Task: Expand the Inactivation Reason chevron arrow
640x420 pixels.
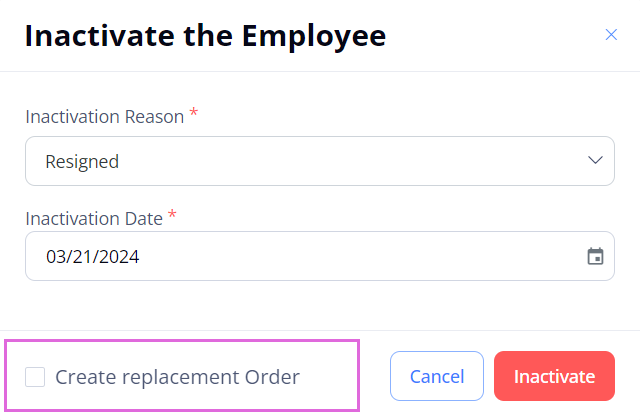Action: (x=595, y=160)
